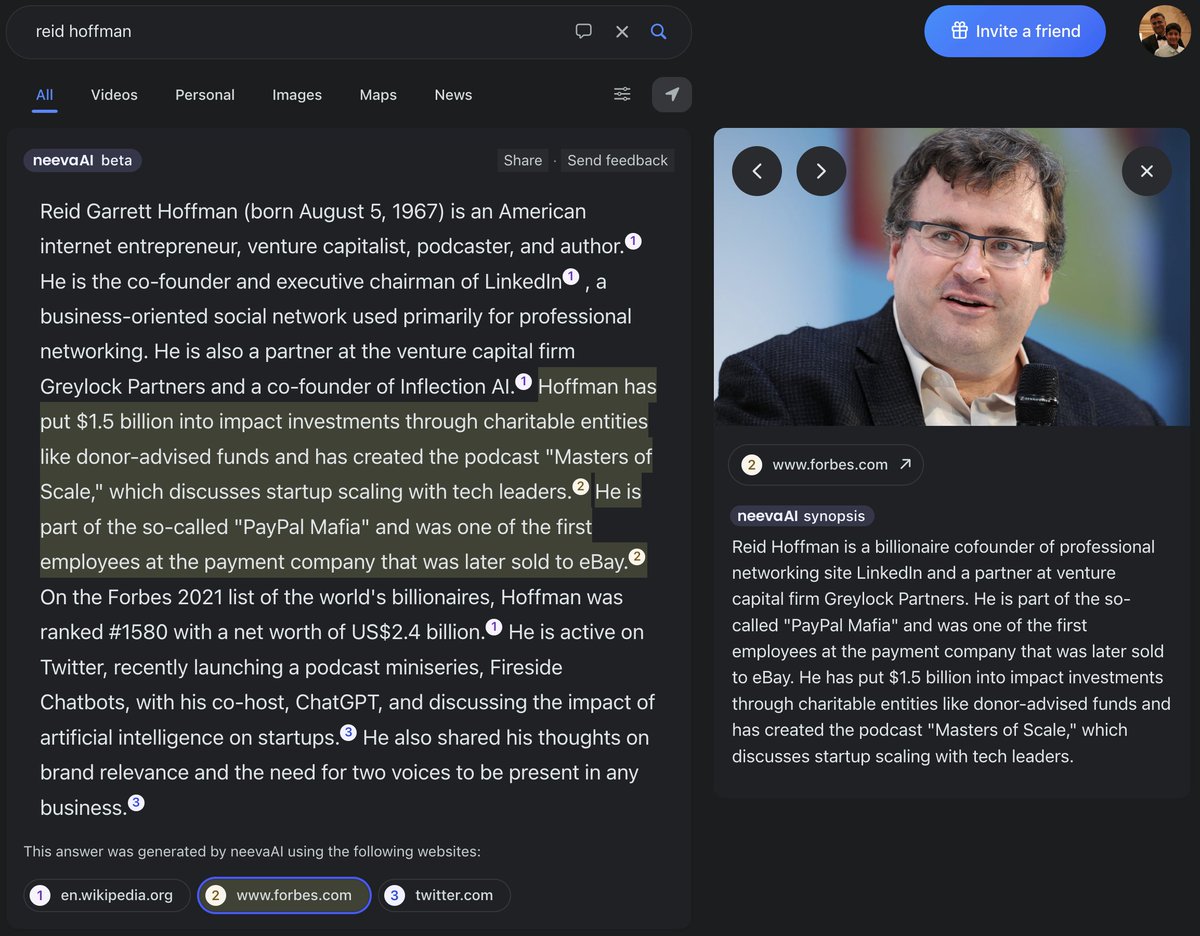Click citation 1 after 'Inflection AI.'
Screen dimensions: 1200x936
[x=523, y=381]
